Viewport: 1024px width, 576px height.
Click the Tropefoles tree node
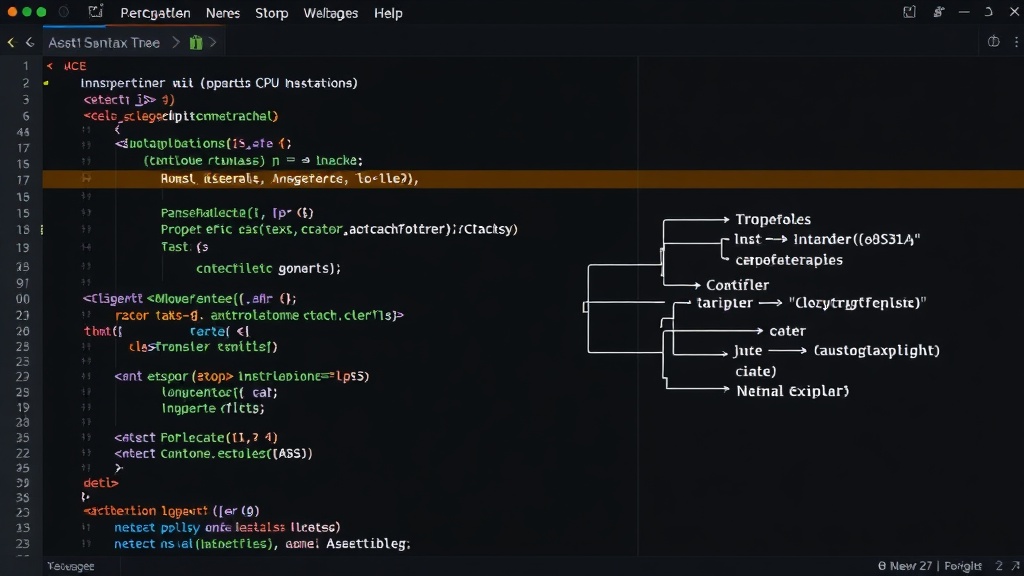tap(773, 219)
